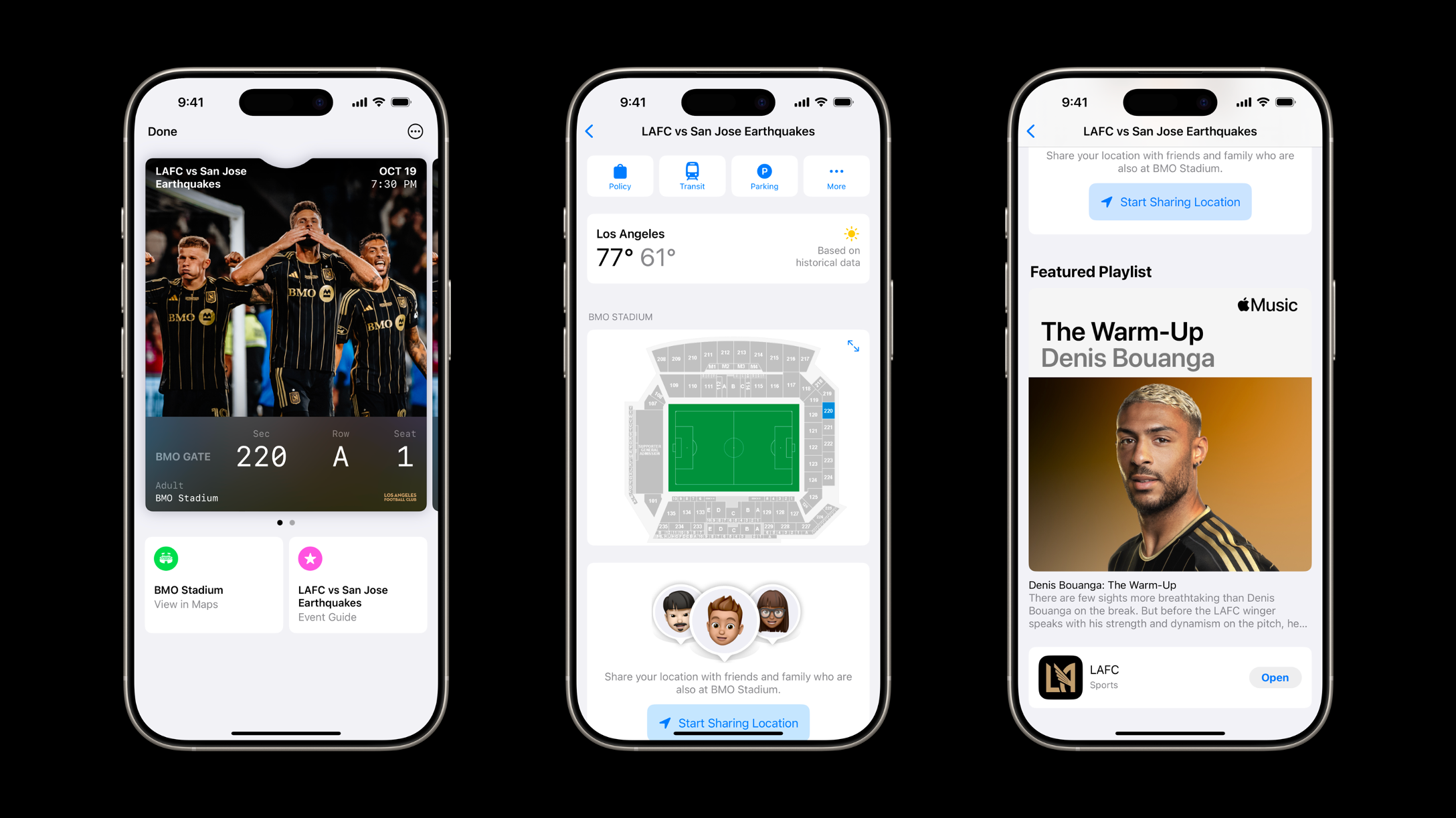This screenshot has height=818, width=1456.
Task: Switch to Transit tab in event guide
Action: click(x=692, y=177)
